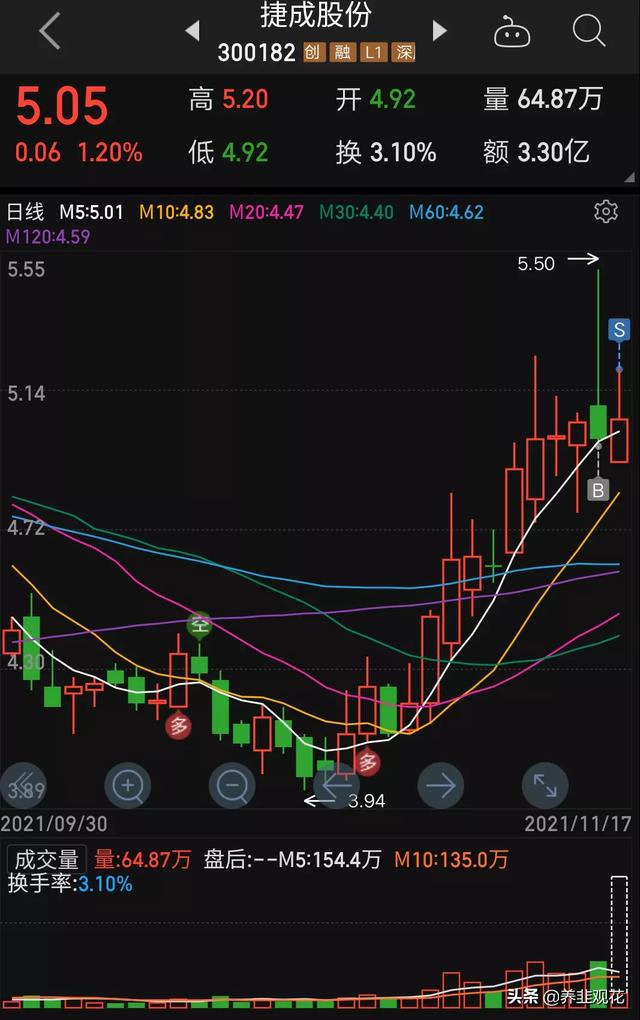Viewport: 640px width, 1020px height.
Task: Move chart right with arrow button
Action: 440,785
